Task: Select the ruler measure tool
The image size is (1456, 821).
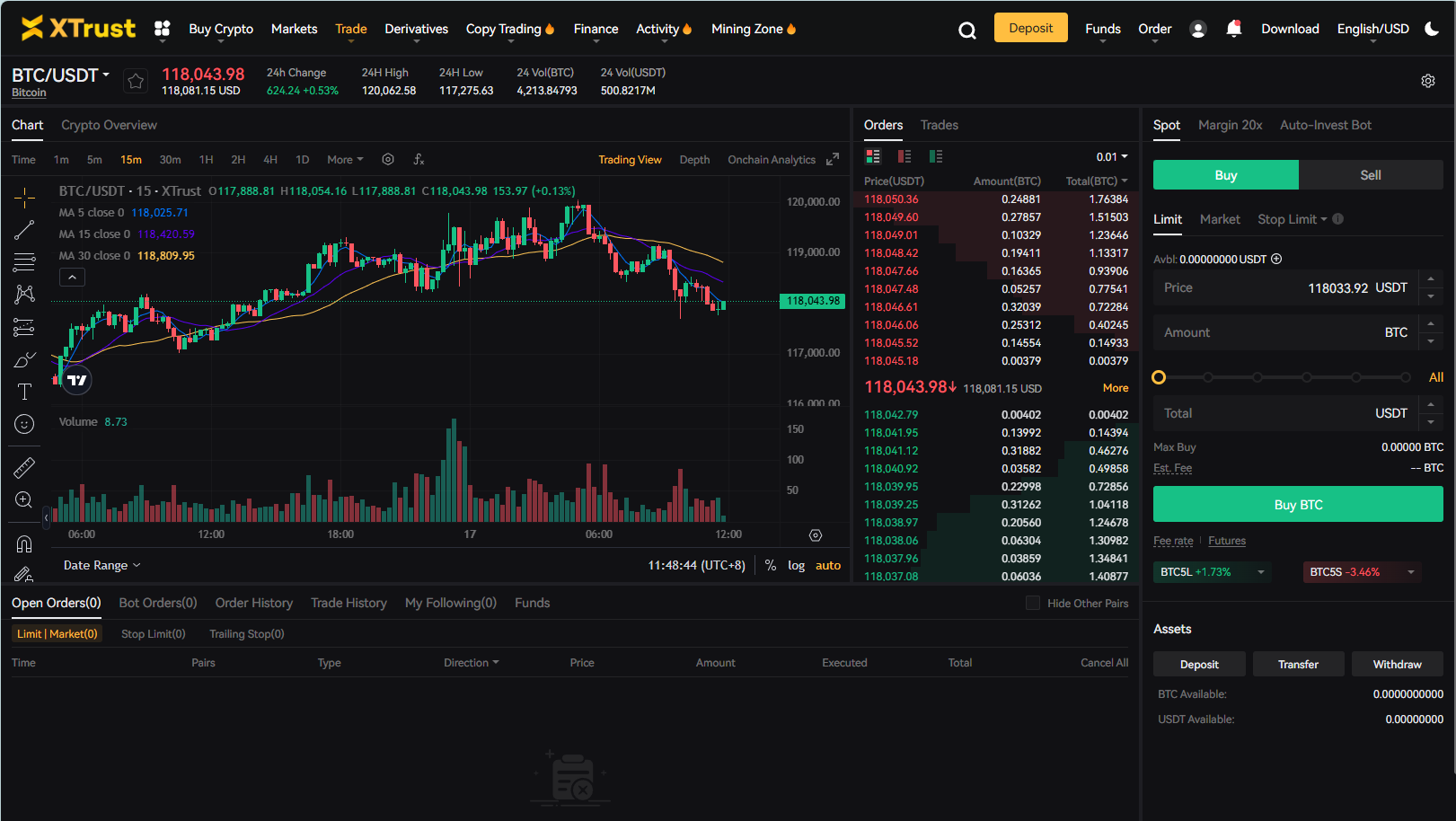Action: click(x=24, y=467)
